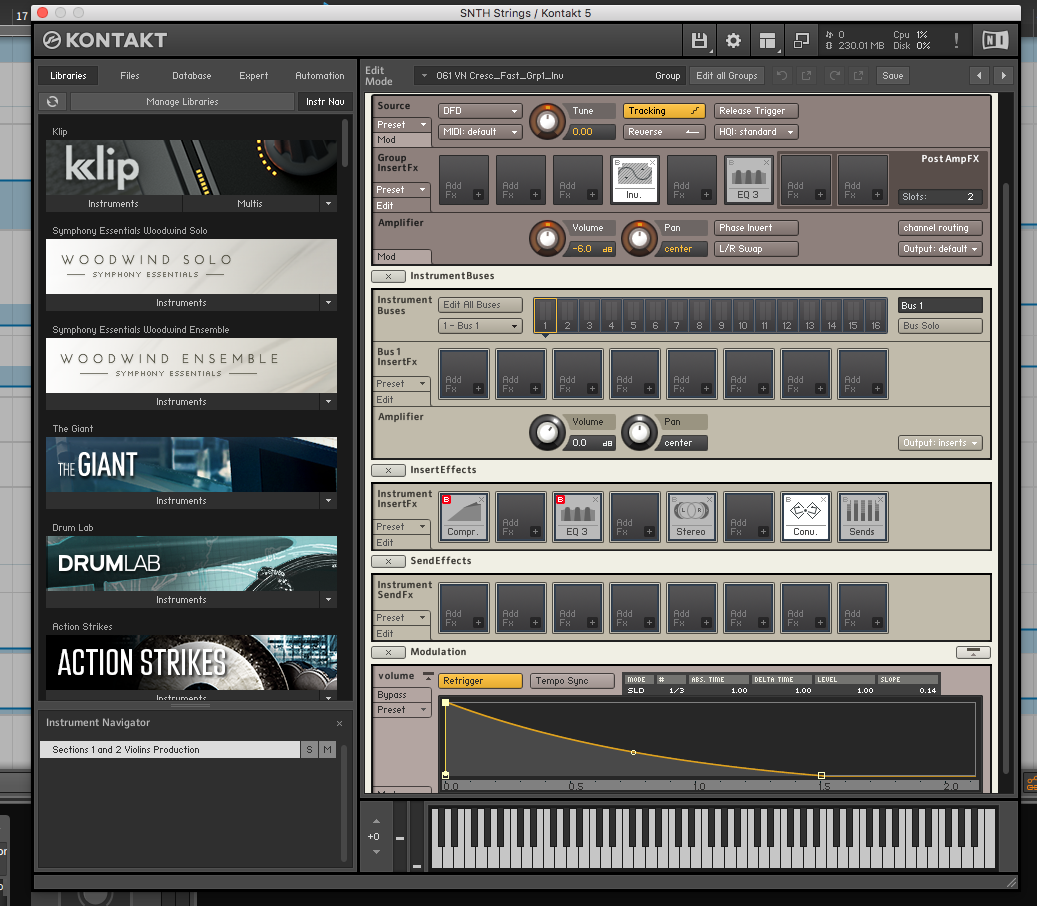1037x906 pixels.
Task: Open Kontakt options gear icon
Action: click(x=733, y=41)
